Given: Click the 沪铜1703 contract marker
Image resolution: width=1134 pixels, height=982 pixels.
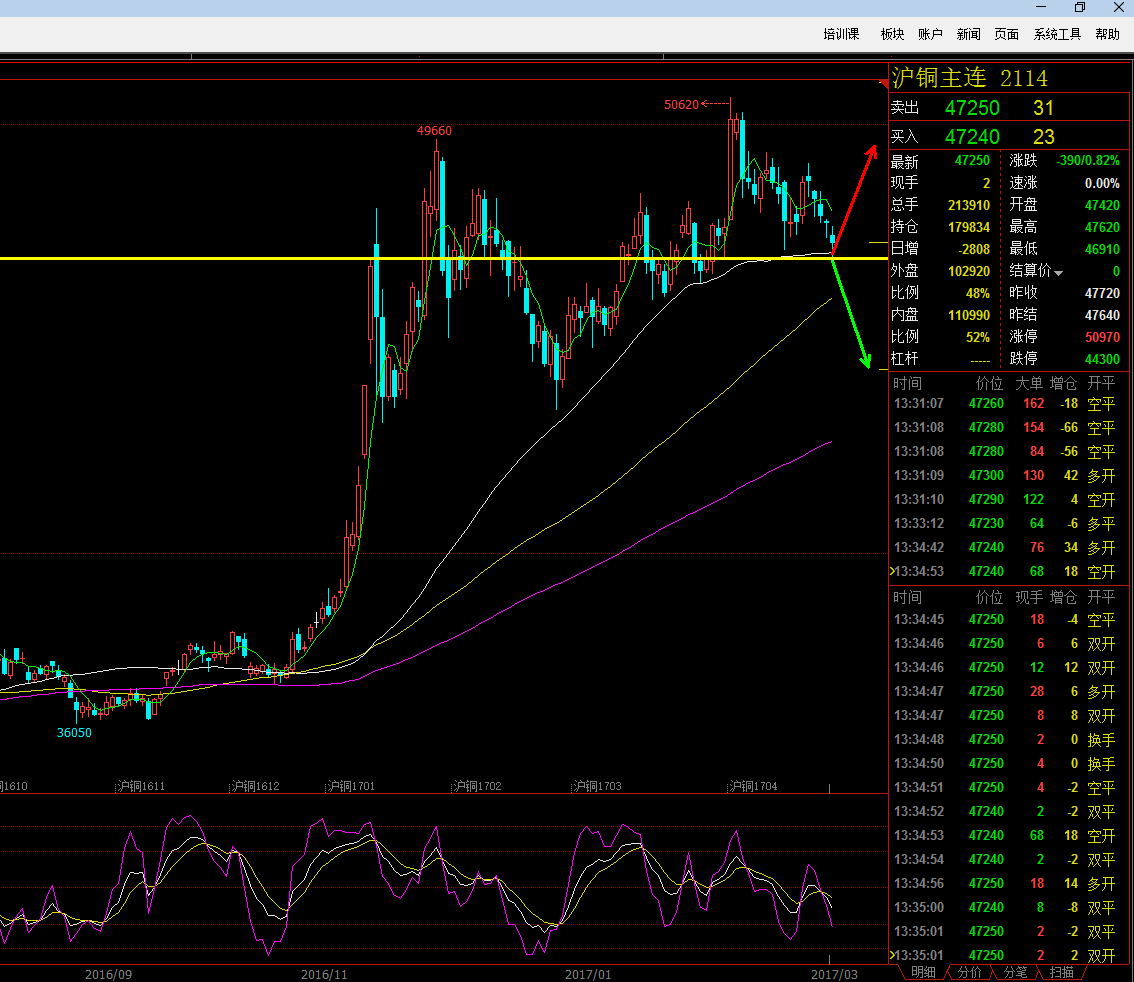Looking at the screenshot, I should pos(597,786).
